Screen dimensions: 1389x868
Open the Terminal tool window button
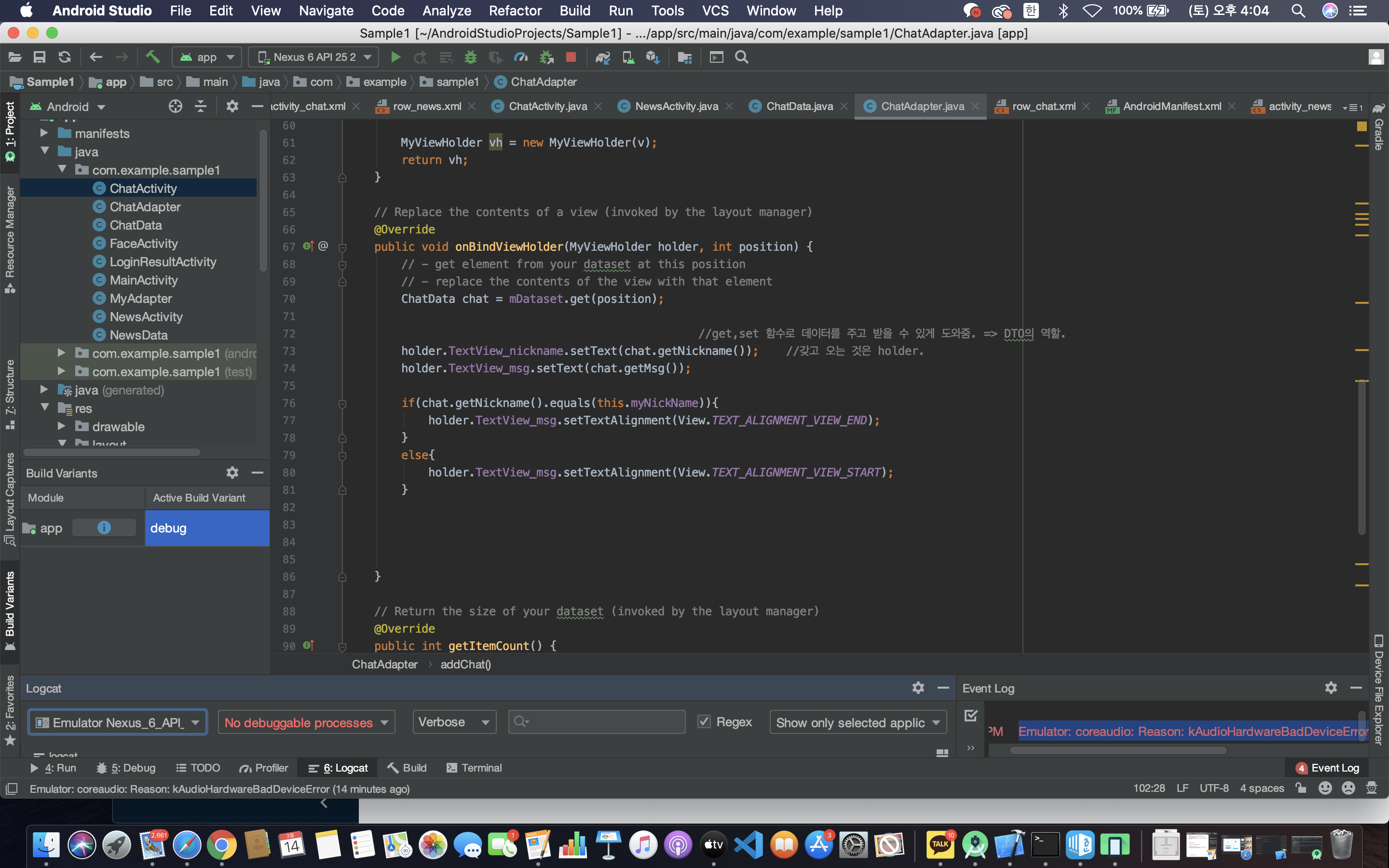tap(474, 768)
